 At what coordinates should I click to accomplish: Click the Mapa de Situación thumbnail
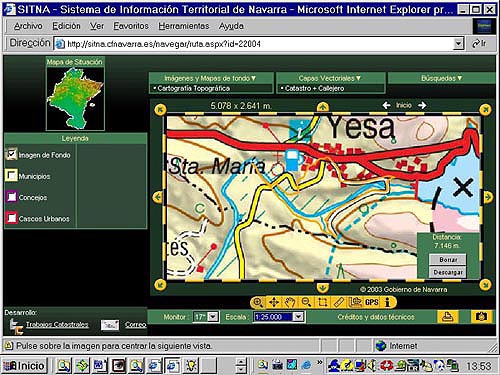[75, 99]
